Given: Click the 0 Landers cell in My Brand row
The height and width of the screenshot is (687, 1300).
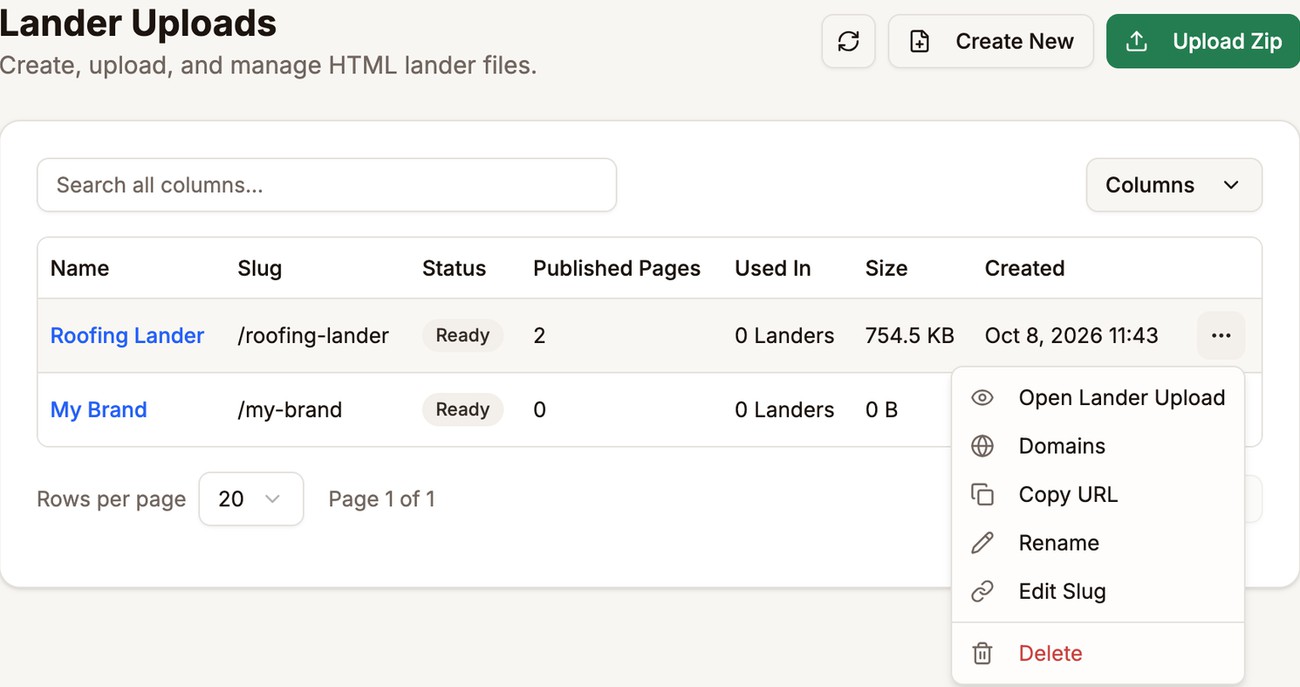Looking at the screenshot, I should tap(785, 410).
